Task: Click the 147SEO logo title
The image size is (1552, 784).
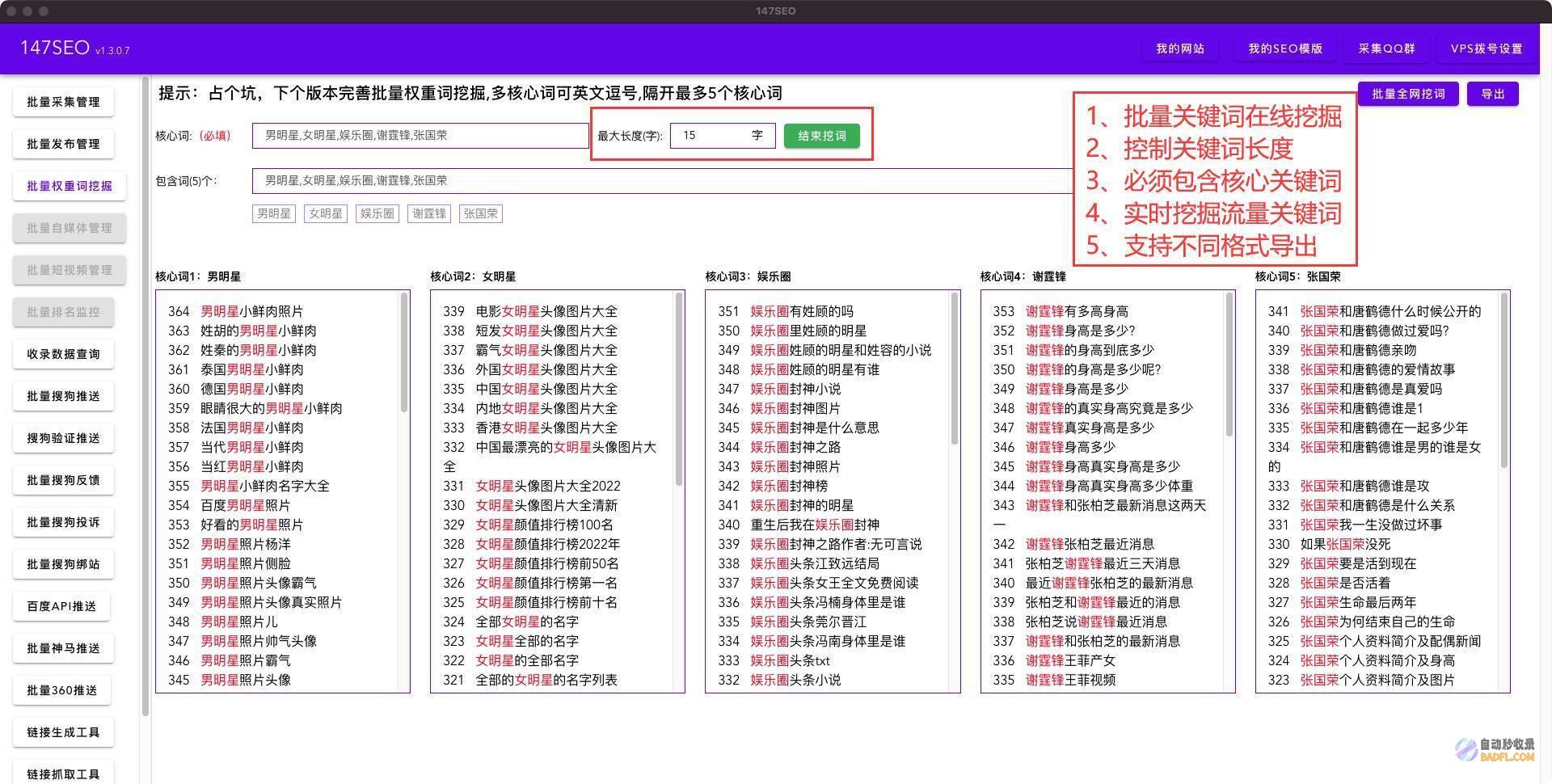Action: (x=55, y=48)
